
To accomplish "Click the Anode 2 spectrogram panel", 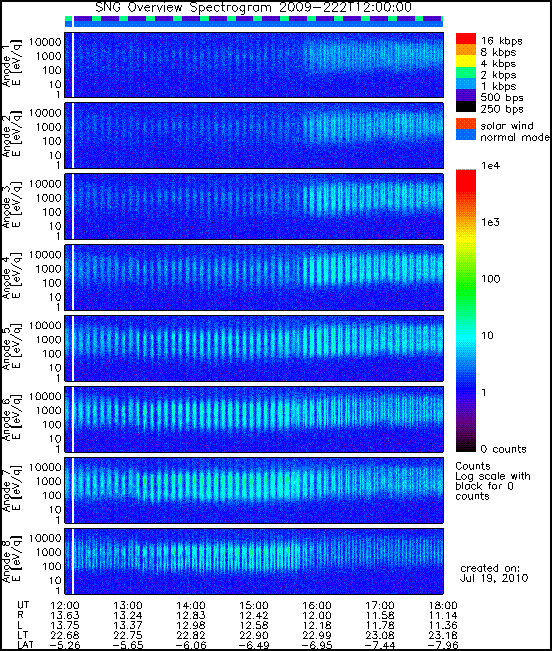I will (254, 136).
